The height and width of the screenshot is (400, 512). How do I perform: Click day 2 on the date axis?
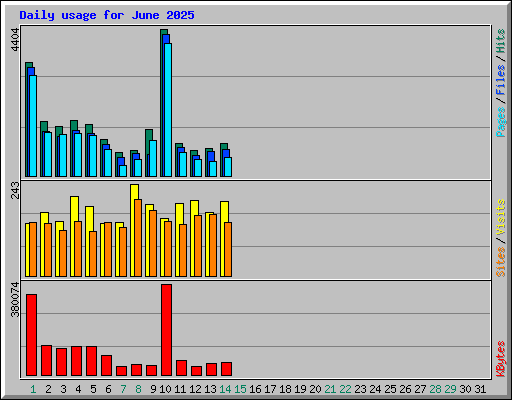[x=48, y=389]
